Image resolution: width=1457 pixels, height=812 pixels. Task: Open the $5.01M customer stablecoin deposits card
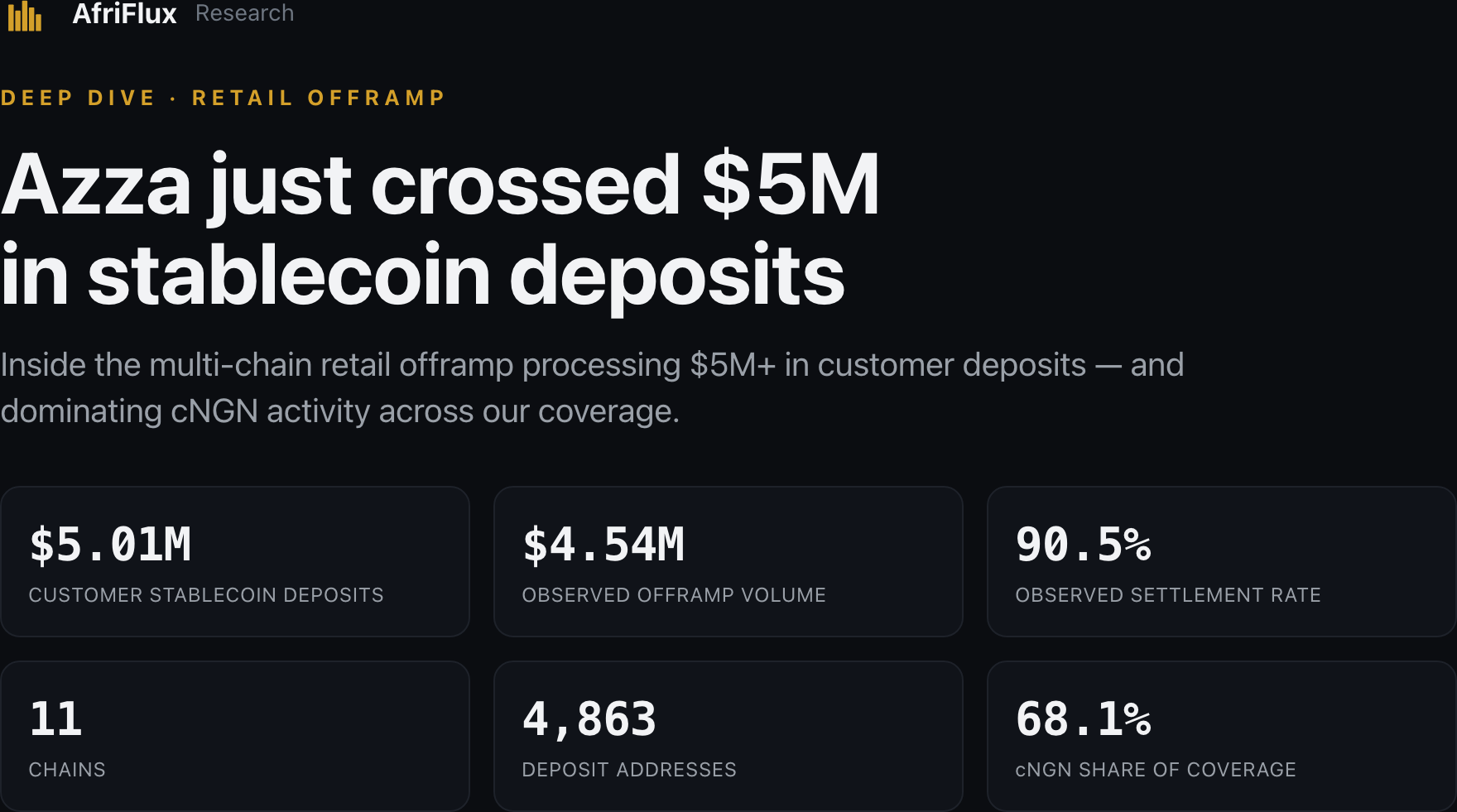pyautogui.click(x=235, y=561)
